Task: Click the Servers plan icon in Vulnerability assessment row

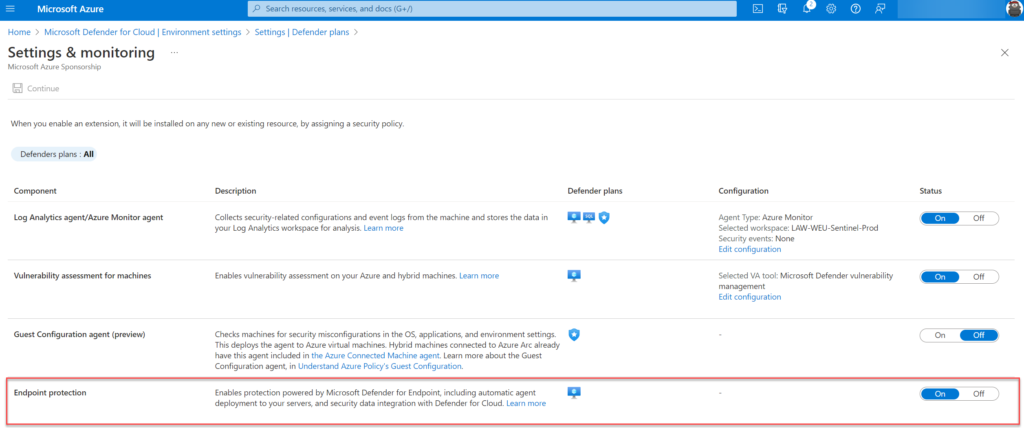Action: 574,276
